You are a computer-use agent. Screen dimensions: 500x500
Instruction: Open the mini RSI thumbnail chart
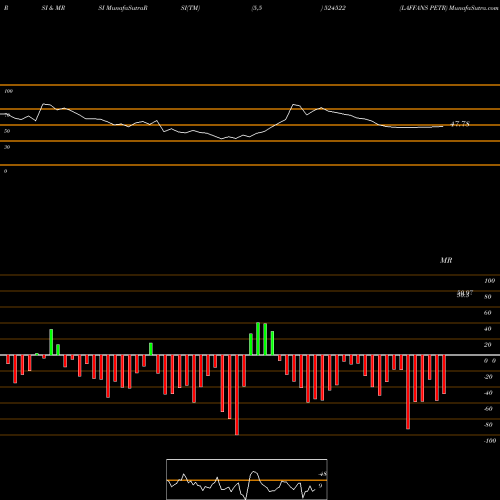coord(247,479)
